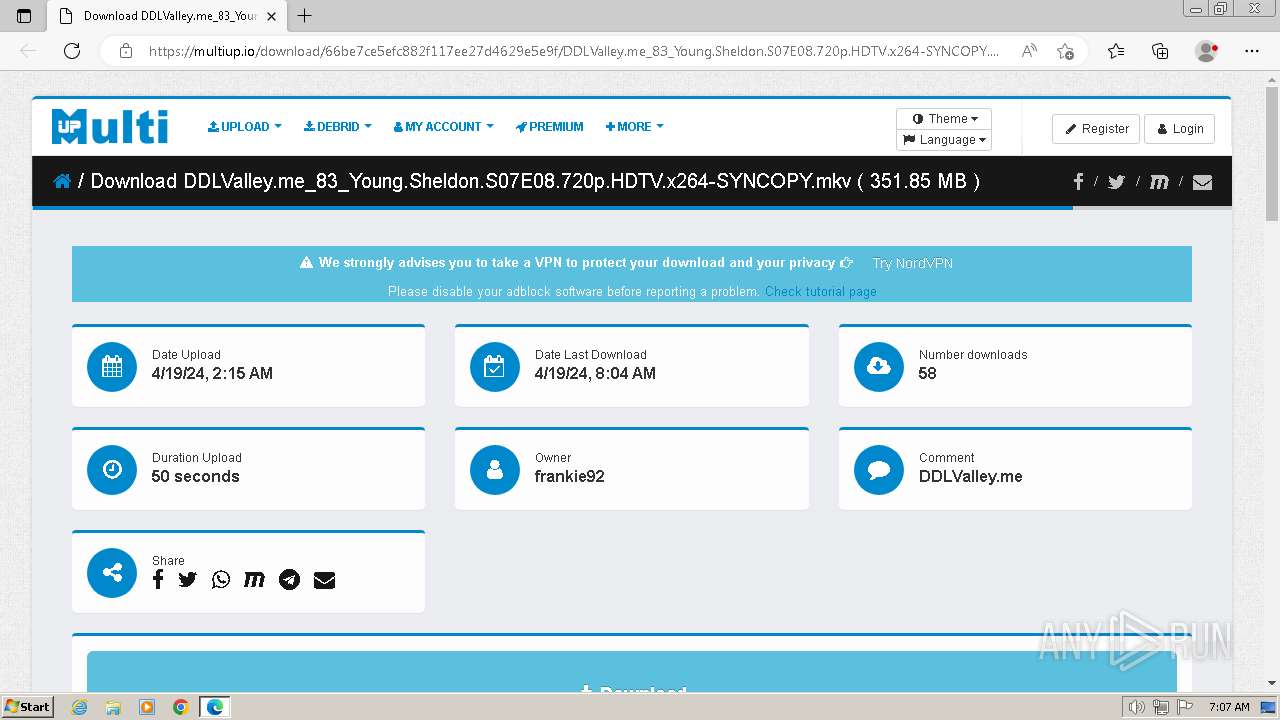This screenshot has width=1280, height=720.
Task: Open tab actions menu icon
Action: 24,16
